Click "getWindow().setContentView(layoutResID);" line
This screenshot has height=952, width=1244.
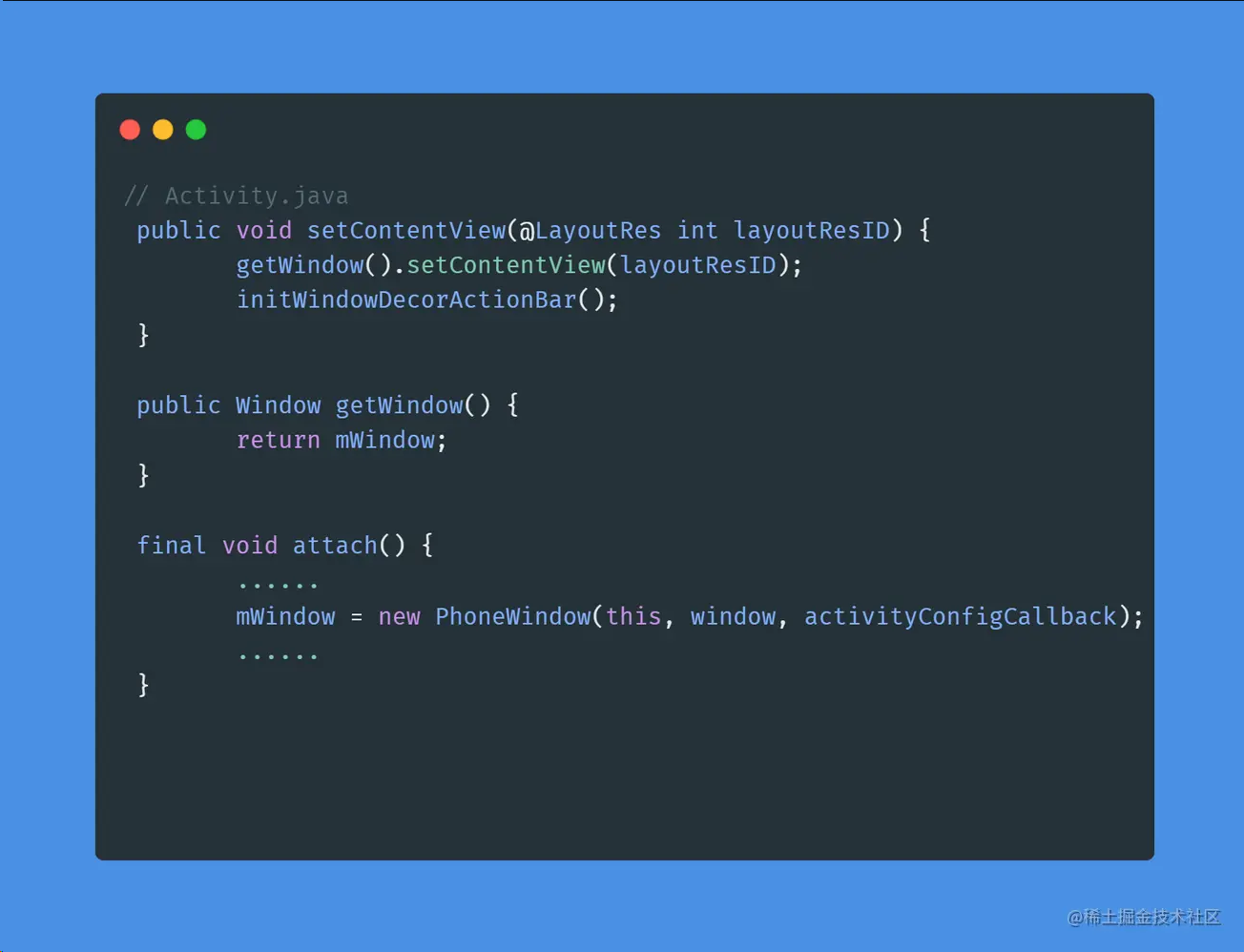(519, 265)
